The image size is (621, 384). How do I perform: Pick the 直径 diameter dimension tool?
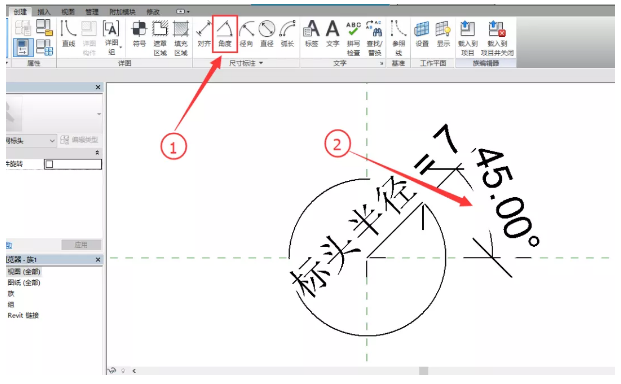pyautogui.click(x=267, y=34)
